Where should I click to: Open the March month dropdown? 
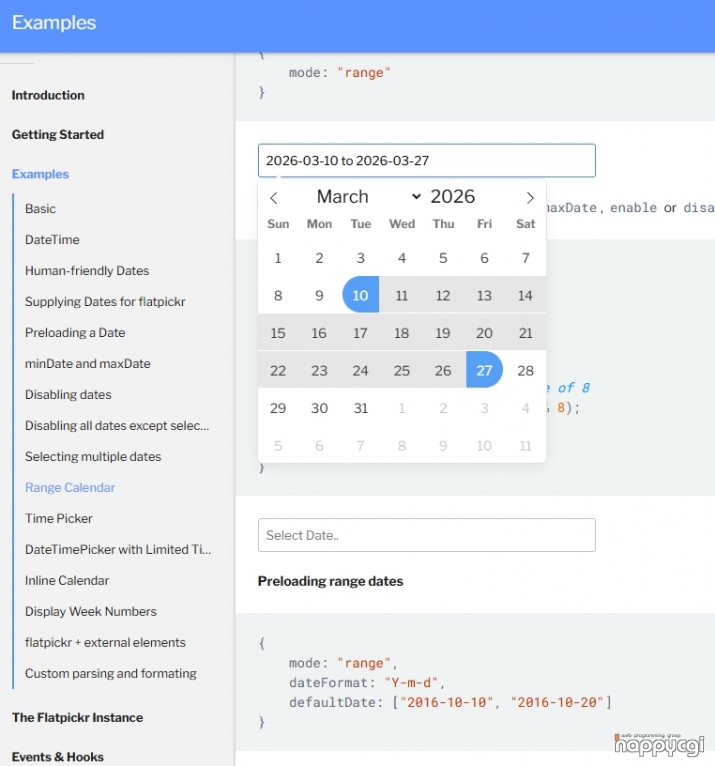tap(368, 197)
